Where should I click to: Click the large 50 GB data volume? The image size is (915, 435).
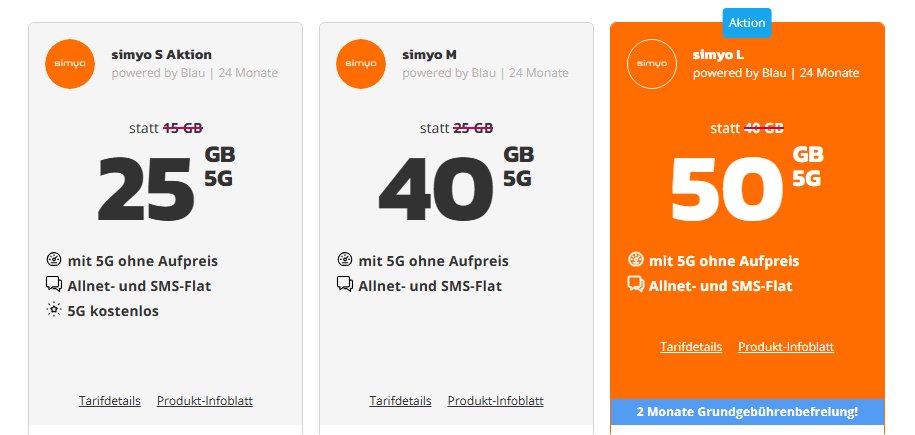pos(725,188)
